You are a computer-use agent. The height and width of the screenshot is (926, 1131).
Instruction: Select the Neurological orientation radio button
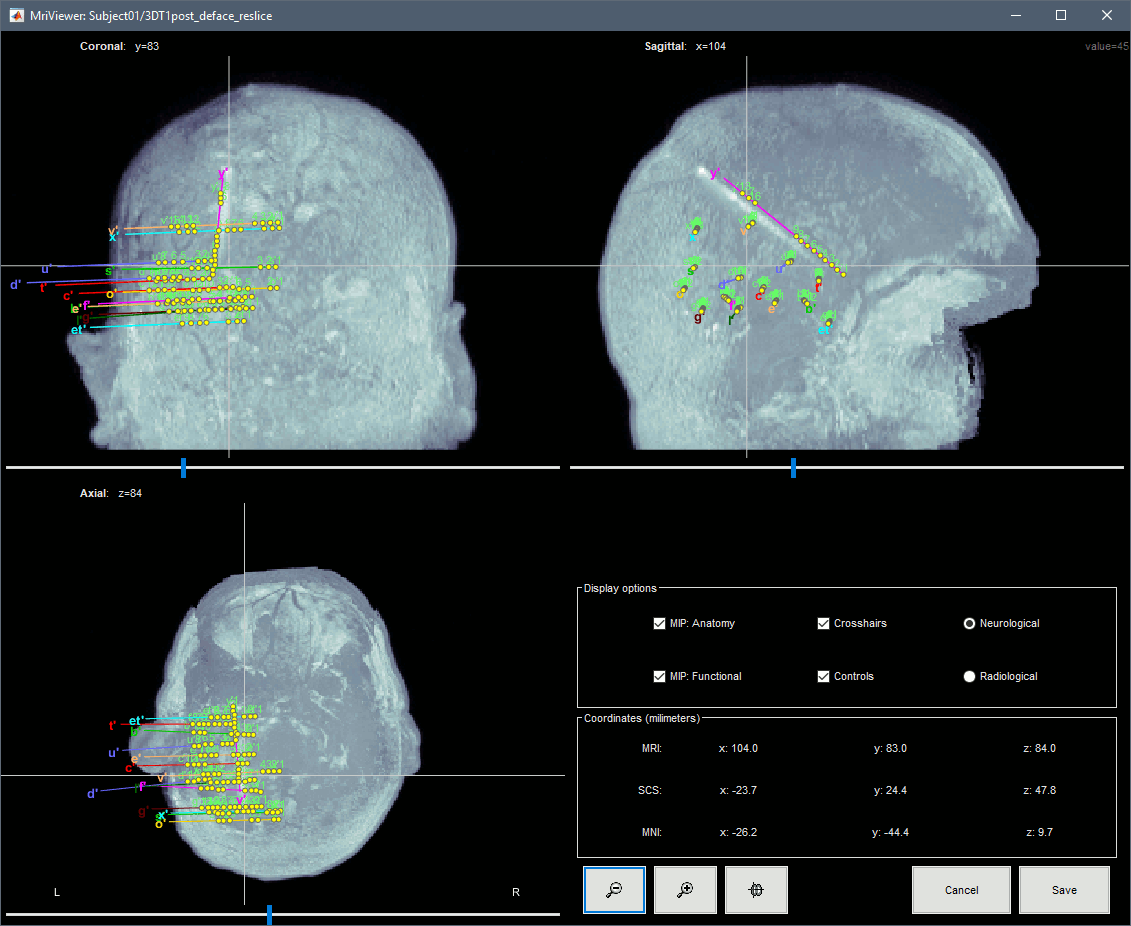pos(969,624)
